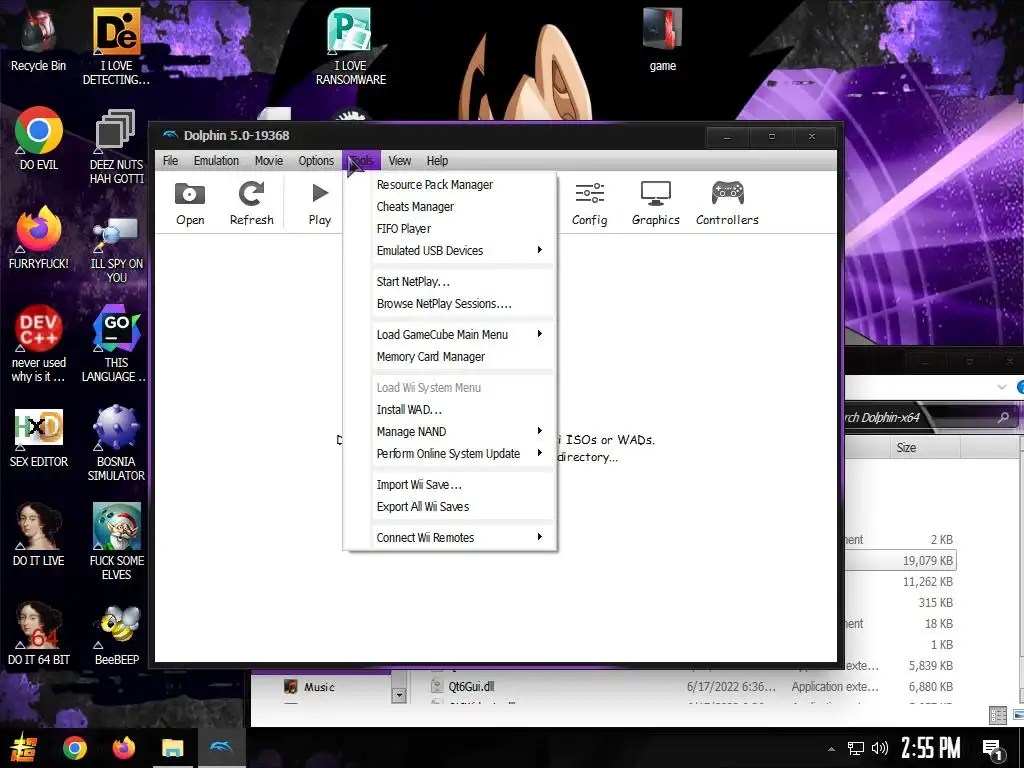Open Graphics settings from the toolbar
1024x768 pixels.
[x=656, y=203]
